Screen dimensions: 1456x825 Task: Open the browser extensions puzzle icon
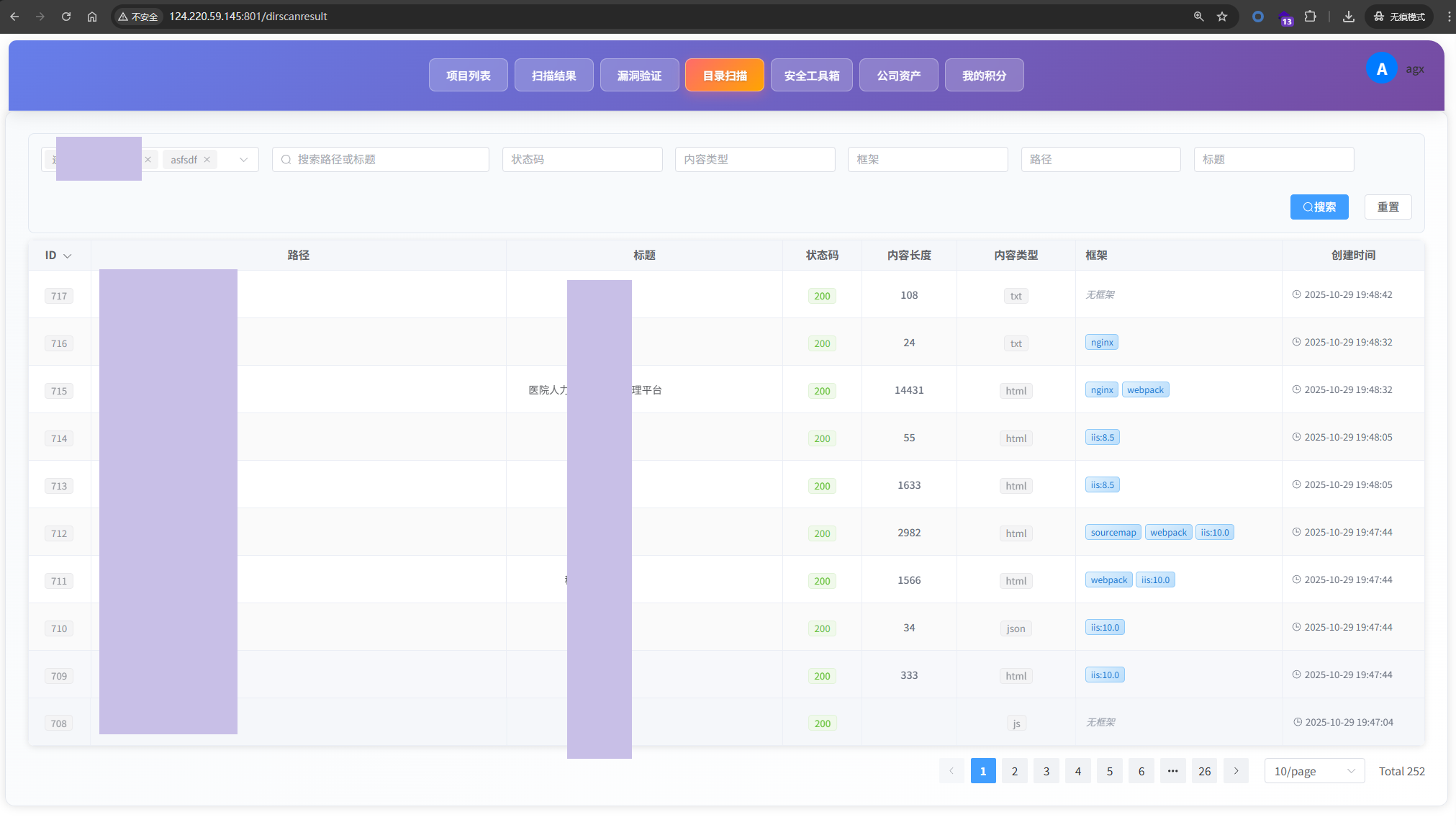1311,17
